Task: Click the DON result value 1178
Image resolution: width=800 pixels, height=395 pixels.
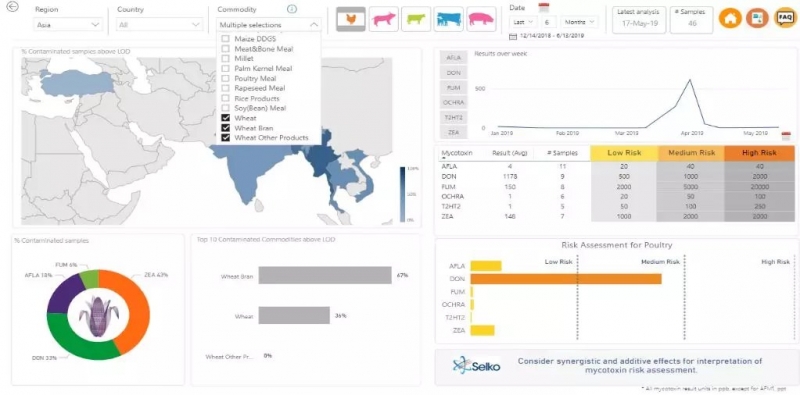Action: [x=509, y=177]
